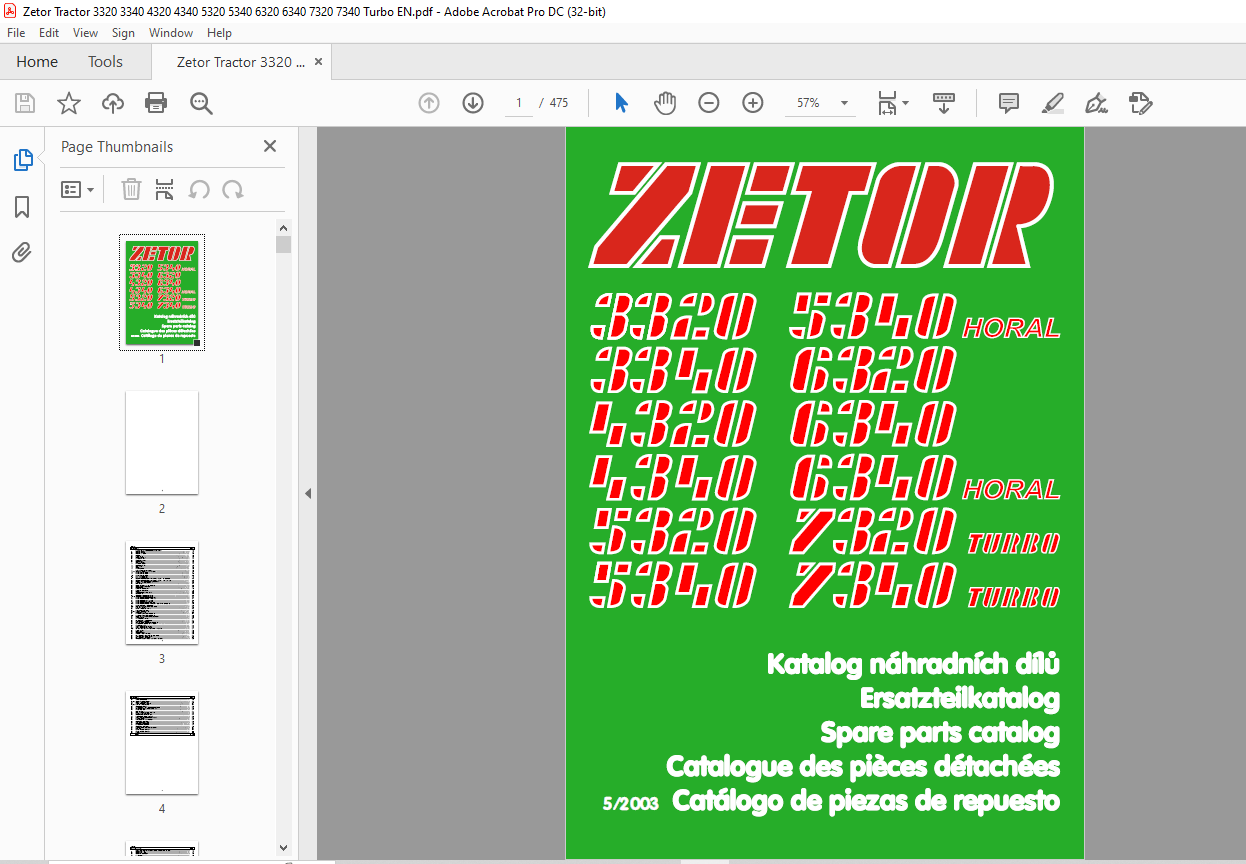This screenshot has width=1246, height=864.
Task: Click the Share file toolbar icon
Action: (1141, 103)
